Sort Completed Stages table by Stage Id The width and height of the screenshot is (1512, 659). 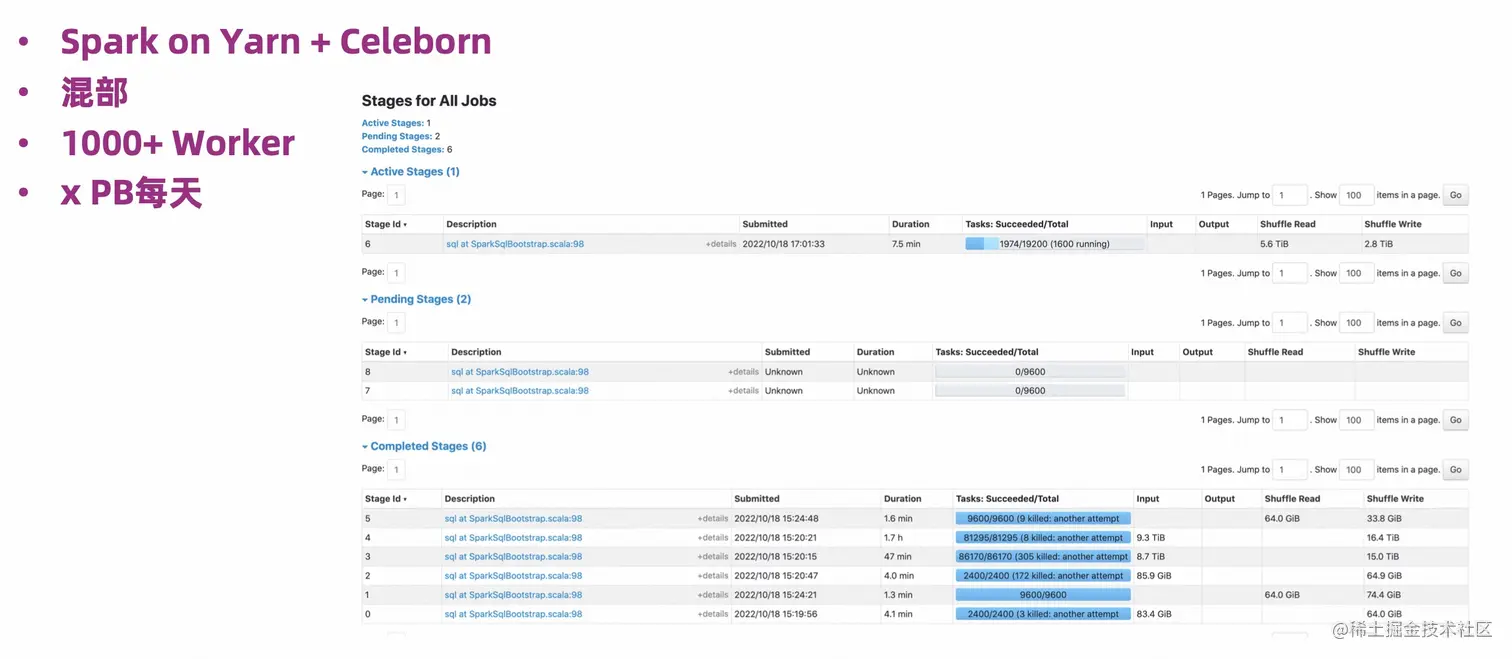pyautogui.click(x=386, y=498)
